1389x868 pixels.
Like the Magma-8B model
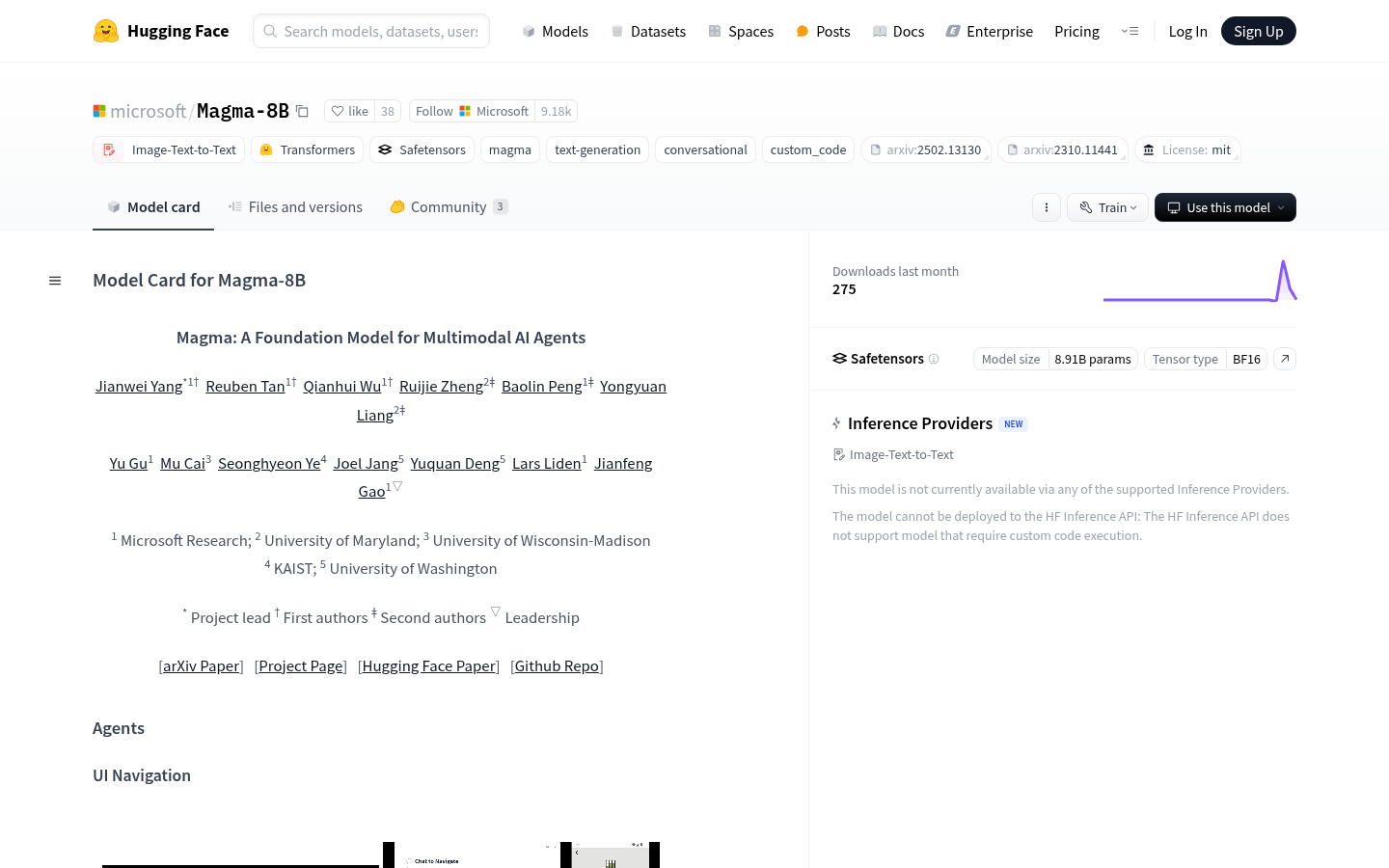350,111
